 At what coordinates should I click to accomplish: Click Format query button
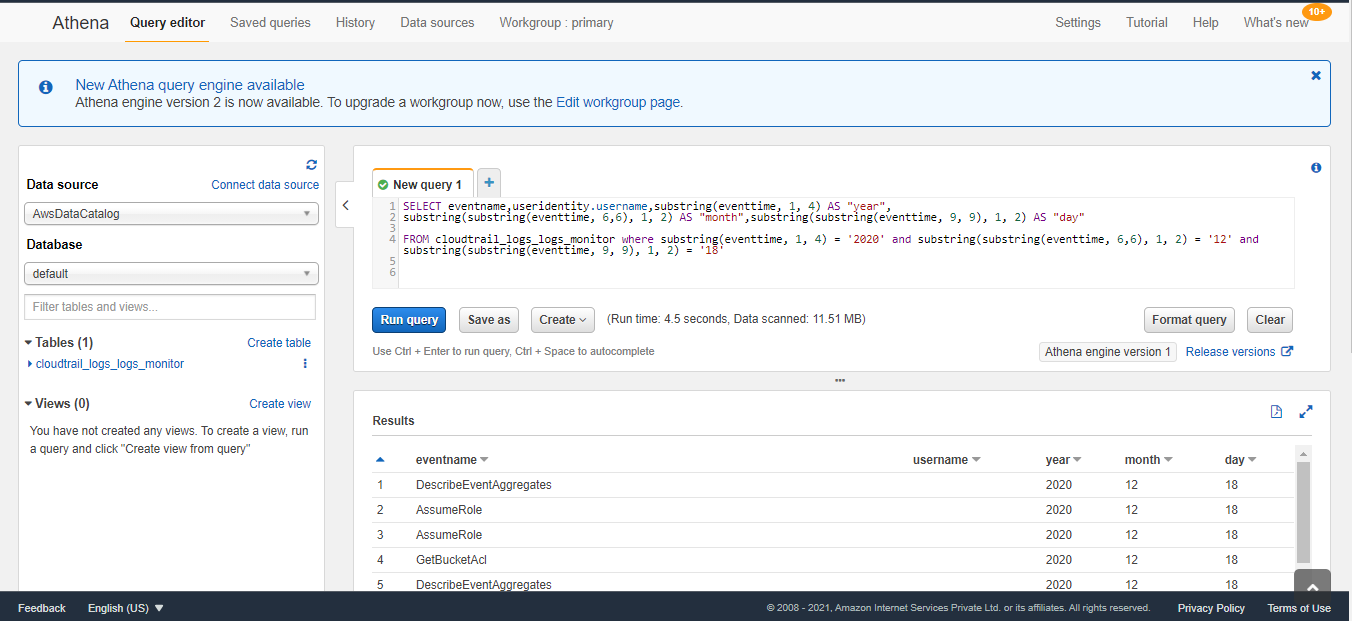tap(1189, 319)
